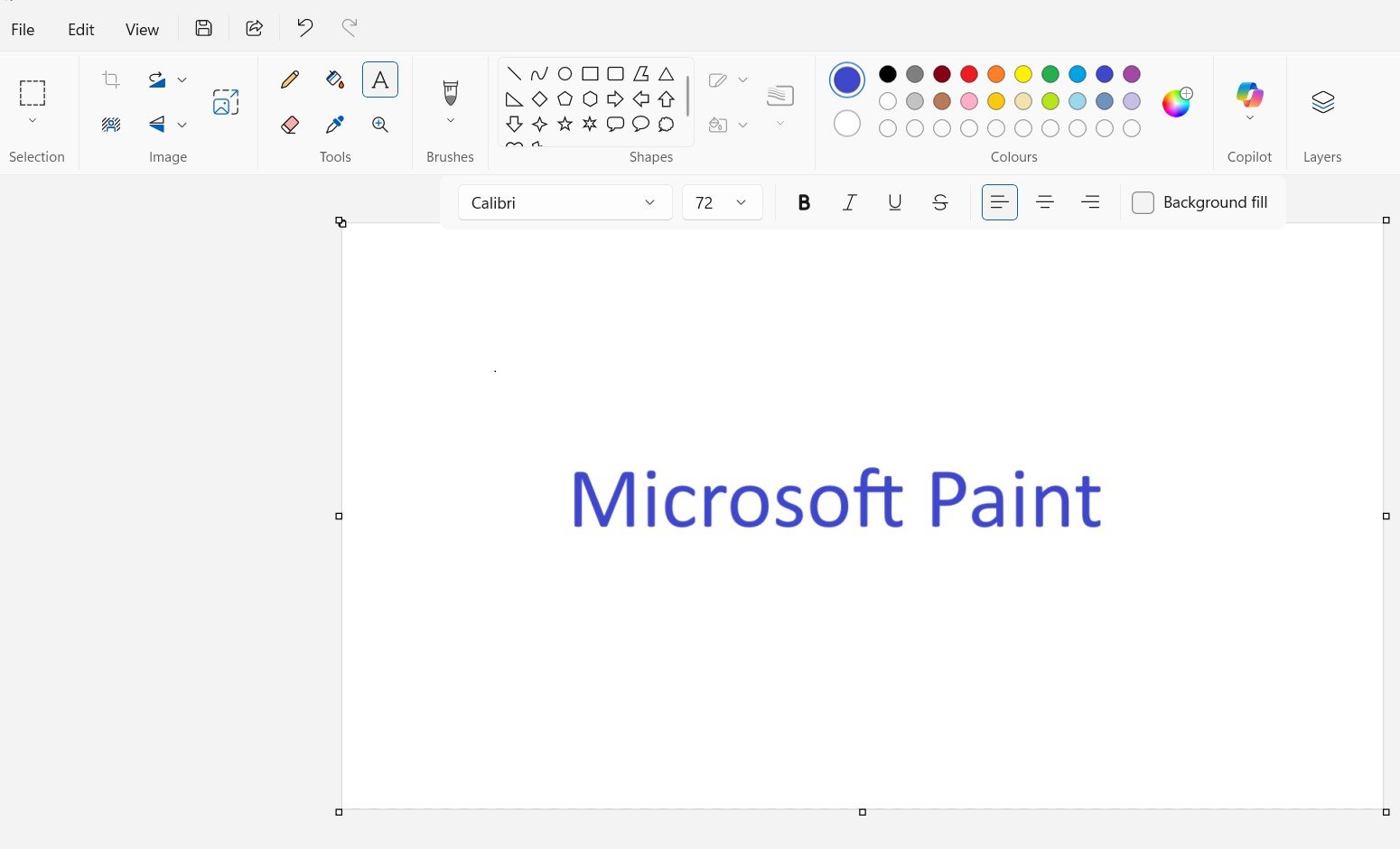Pick the purple colour swatch
Viewport: 1400px width, 849px height.
1132,74
